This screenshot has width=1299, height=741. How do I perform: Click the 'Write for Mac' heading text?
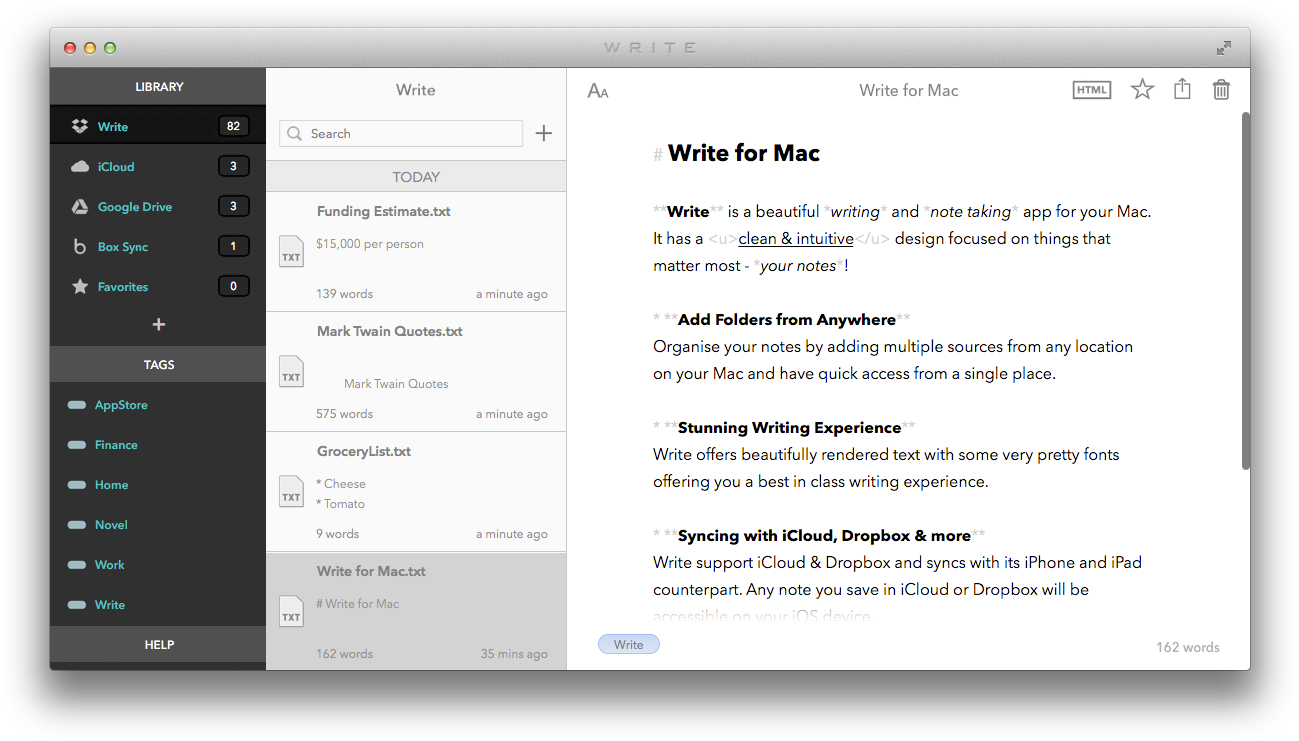tap(744, 153)
